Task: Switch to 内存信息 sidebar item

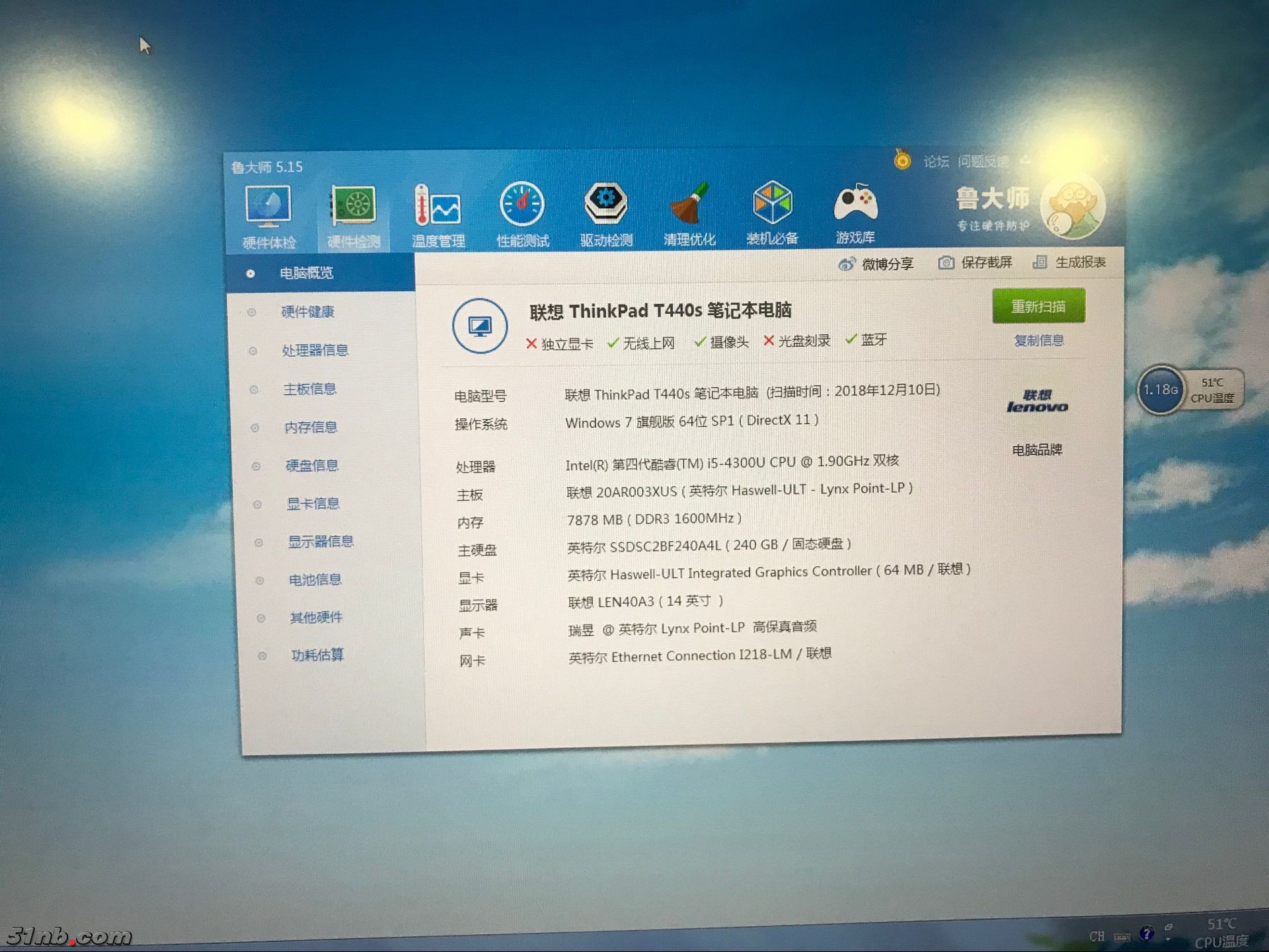Action: tap(311, 427)
